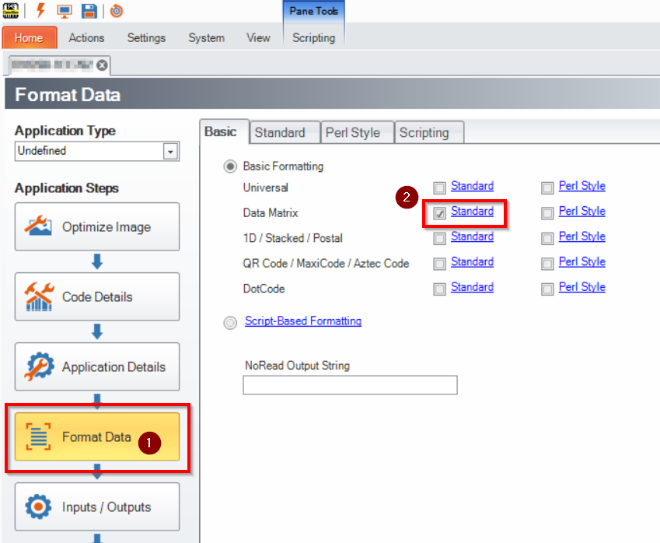Enable Universal Standard formatting checkbox
The height and width of the screenshot is (543, 660).
coord(440,187)
